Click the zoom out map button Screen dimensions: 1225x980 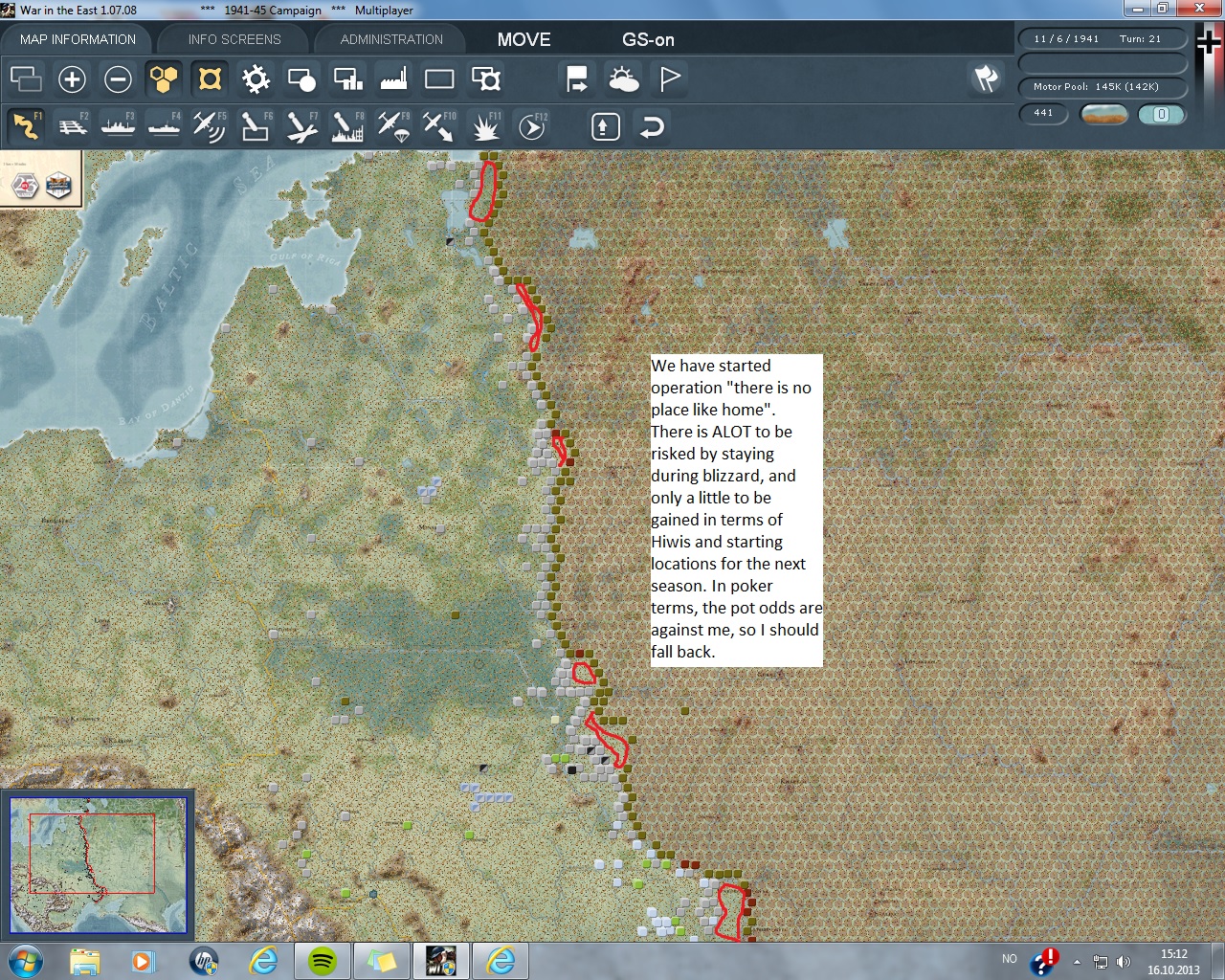[x=118, y=79]
